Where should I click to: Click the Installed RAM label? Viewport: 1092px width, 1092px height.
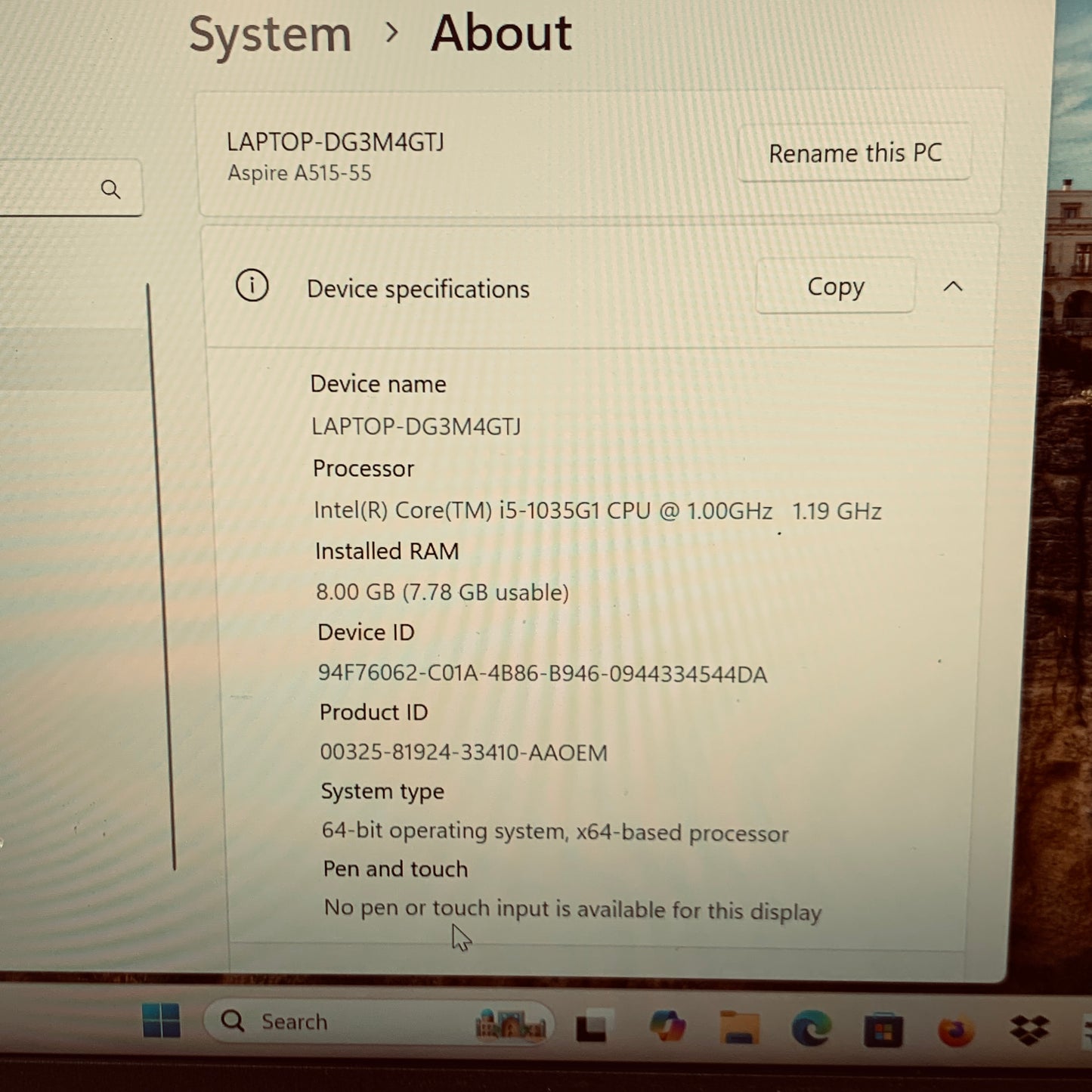(387, 552)
